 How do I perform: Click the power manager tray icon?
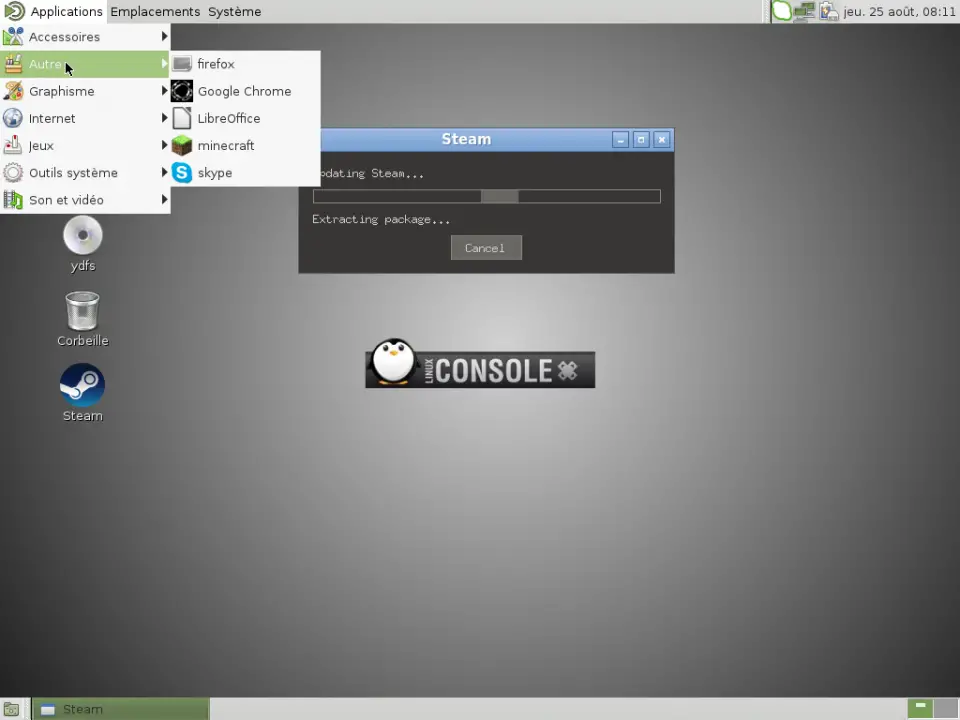click(x=828, y=11)
